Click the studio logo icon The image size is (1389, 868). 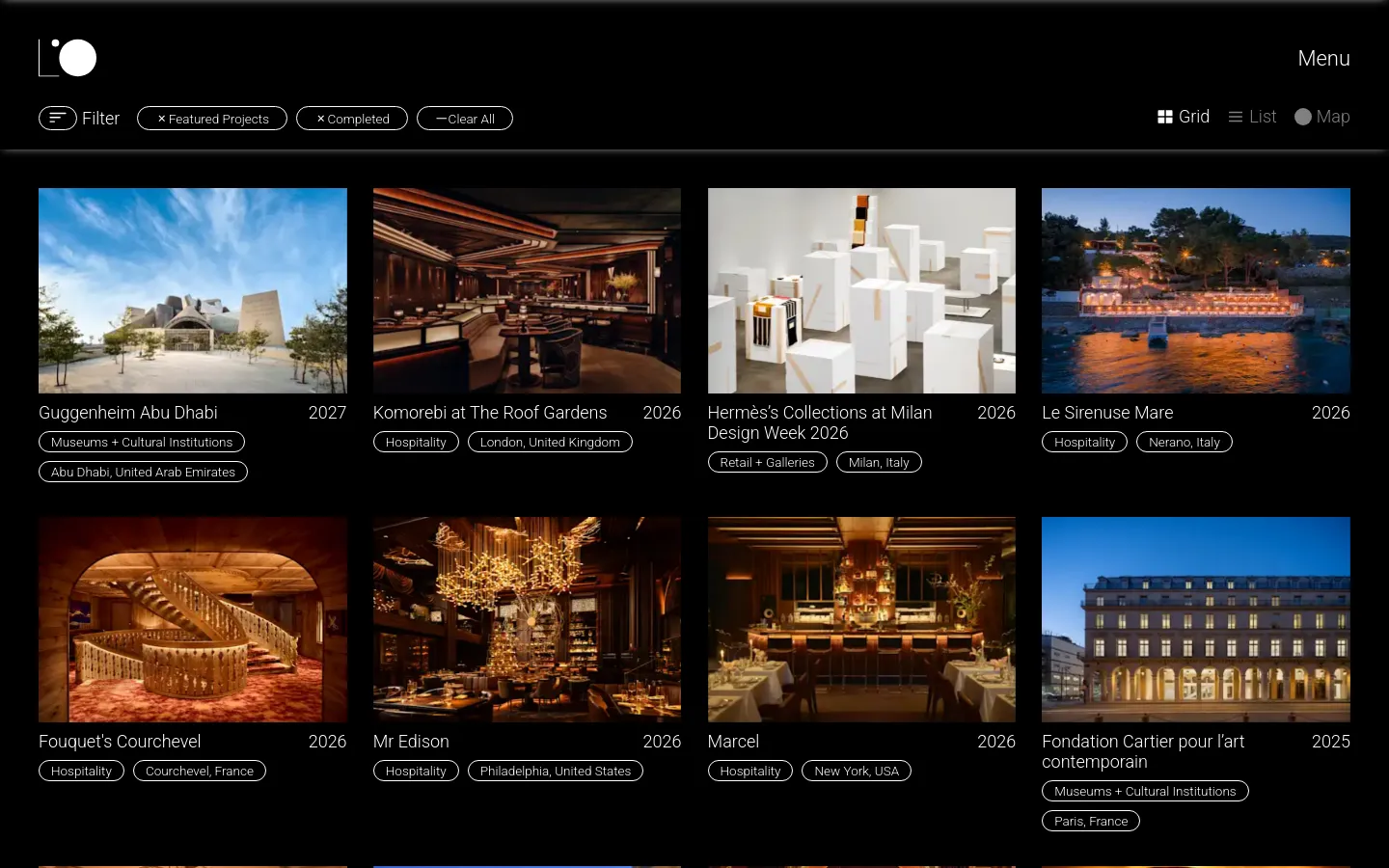click(68, 58)
